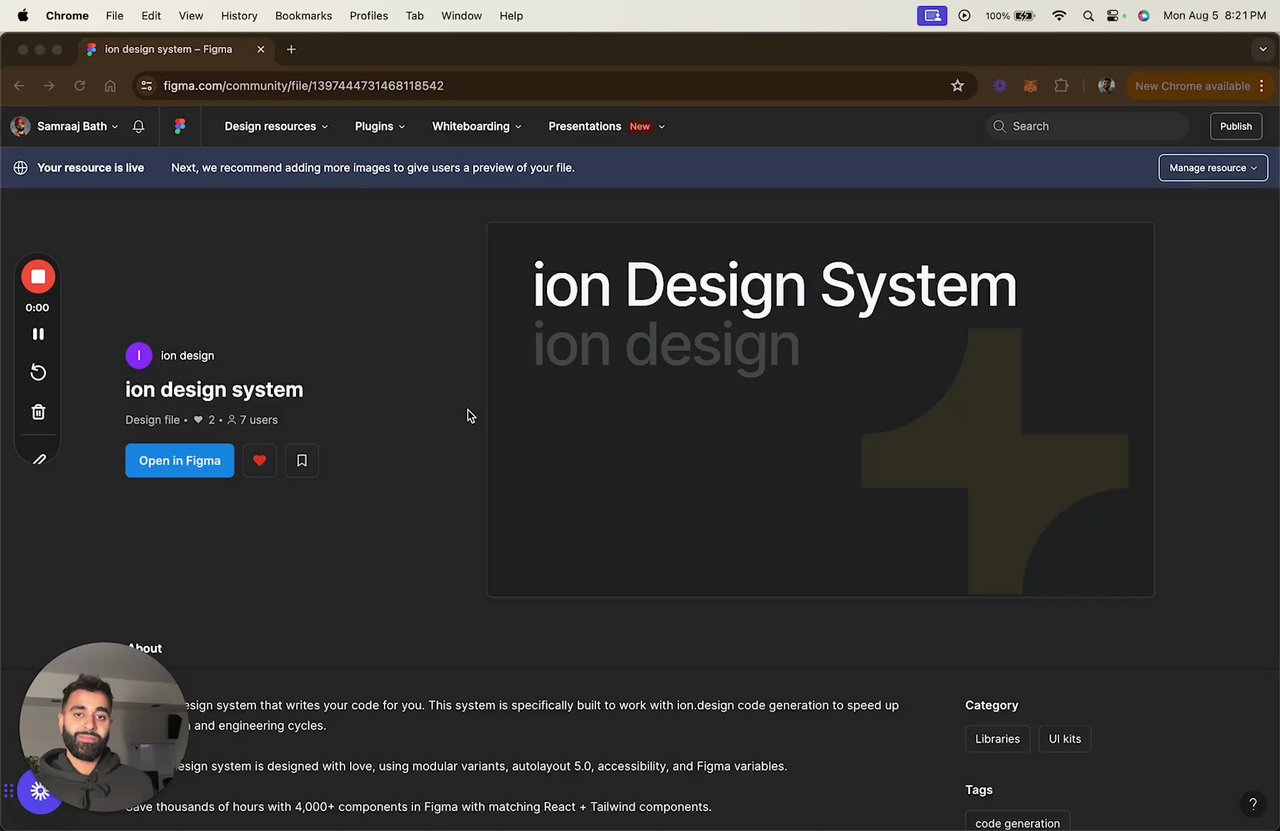Open the Chrome Extensions puzzle icon
Image resolution: width=1280 pixels, height=831 pixels.
[1061, 86]
